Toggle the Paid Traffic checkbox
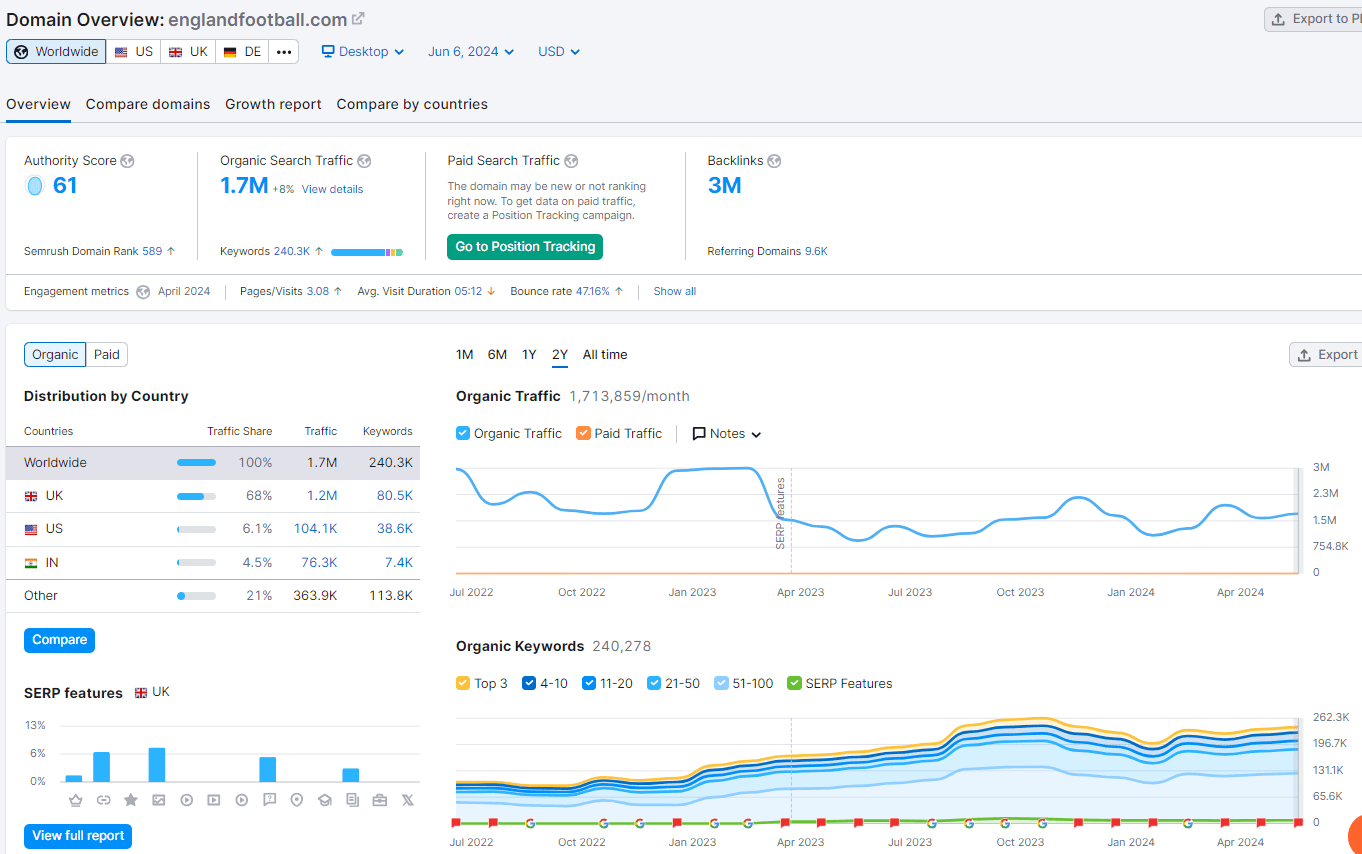Viewport: 1362px width, 854px height. click(583, 434)
